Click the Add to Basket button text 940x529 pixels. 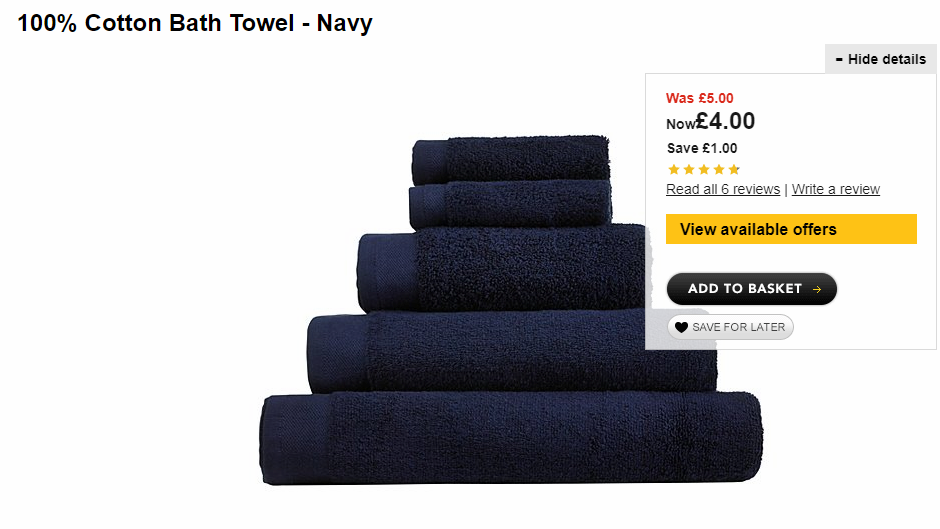tap(745, 289)
